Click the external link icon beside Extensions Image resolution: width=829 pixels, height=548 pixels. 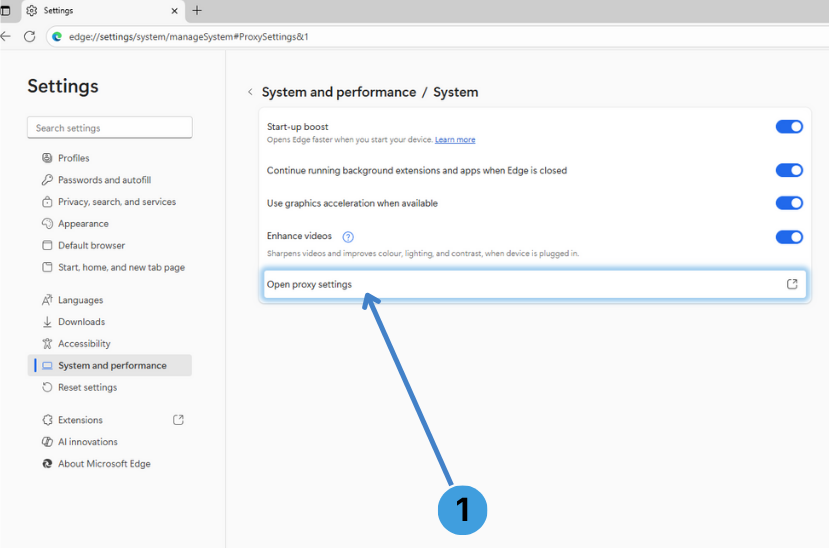pyautogui.click(x=178, y=420)
